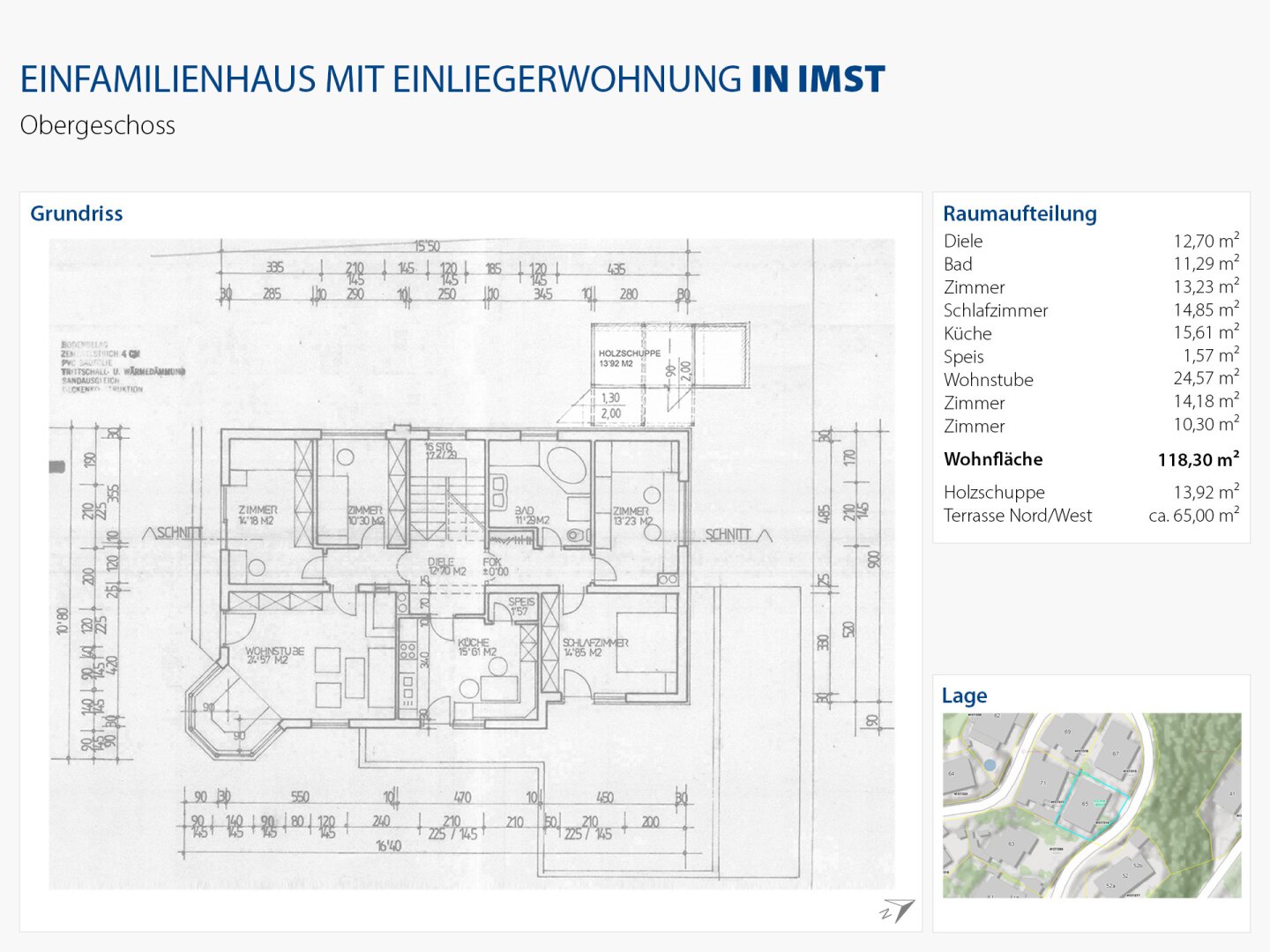Click the 'ZIMMER 14'18 M2' plan label
This screenshot has width=1270, height=952.
point(257,515)
